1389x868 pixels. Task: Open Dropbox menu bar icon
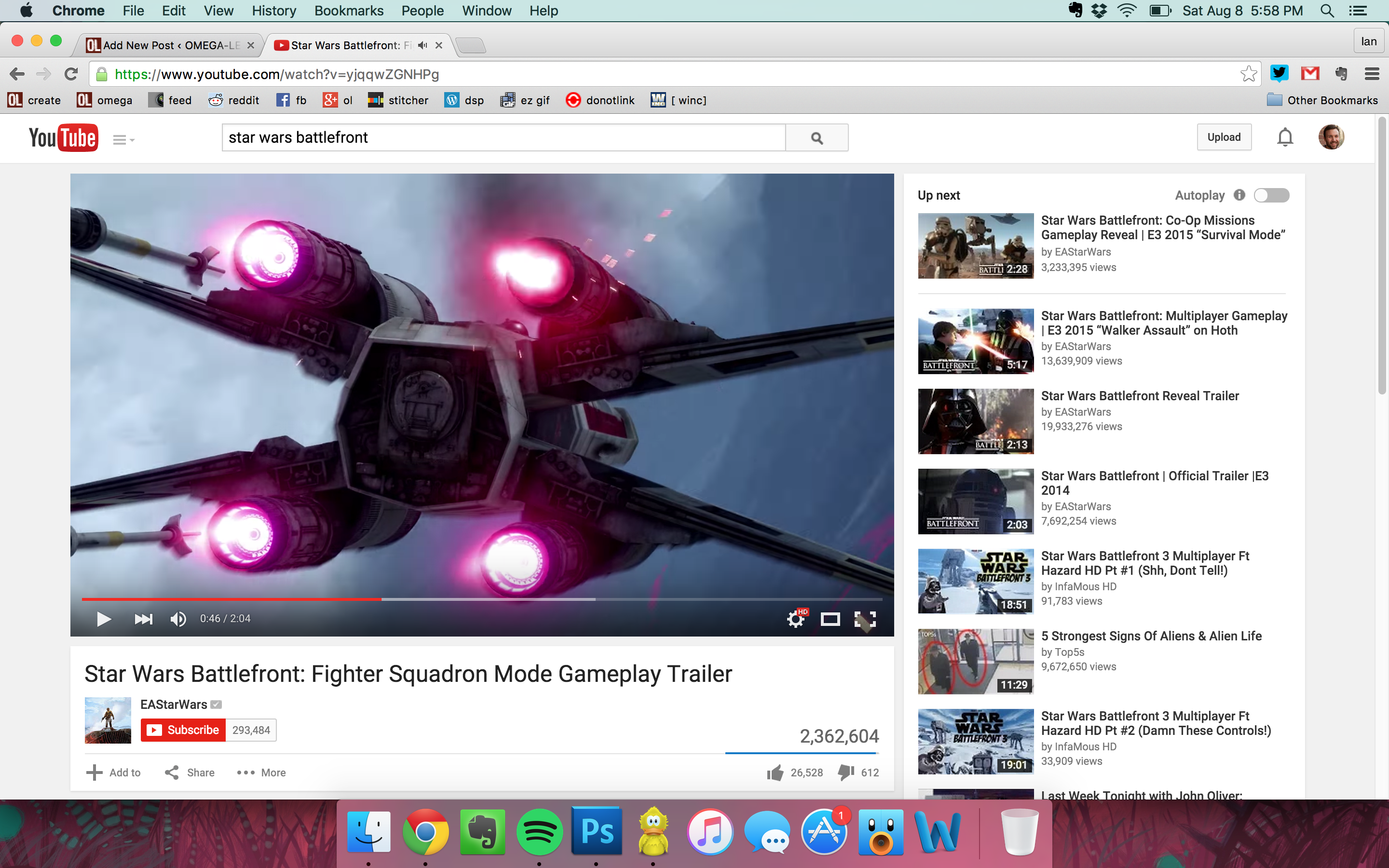coord(1099,10)
